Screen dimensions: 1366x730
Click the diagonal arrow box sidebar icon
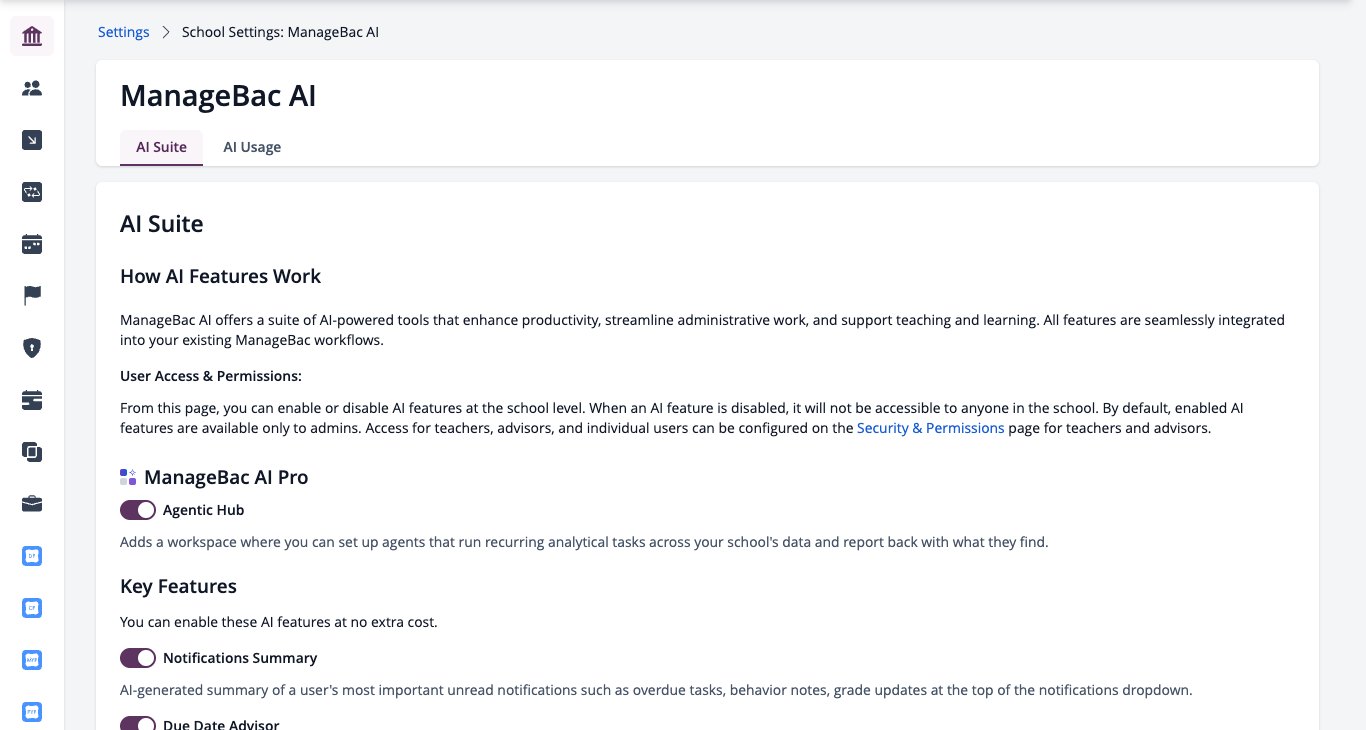(32, 141)
